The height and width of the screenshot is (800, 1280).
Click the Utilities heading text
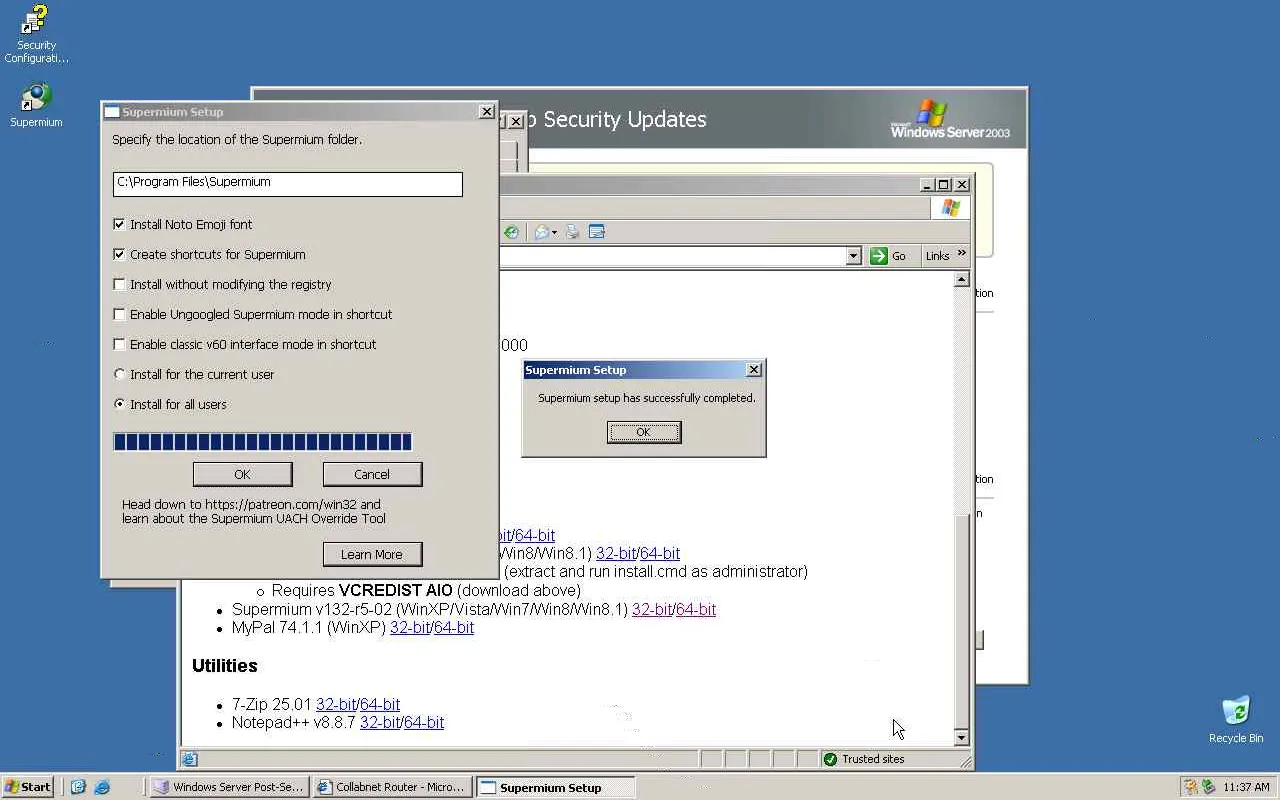click(225, 666)
